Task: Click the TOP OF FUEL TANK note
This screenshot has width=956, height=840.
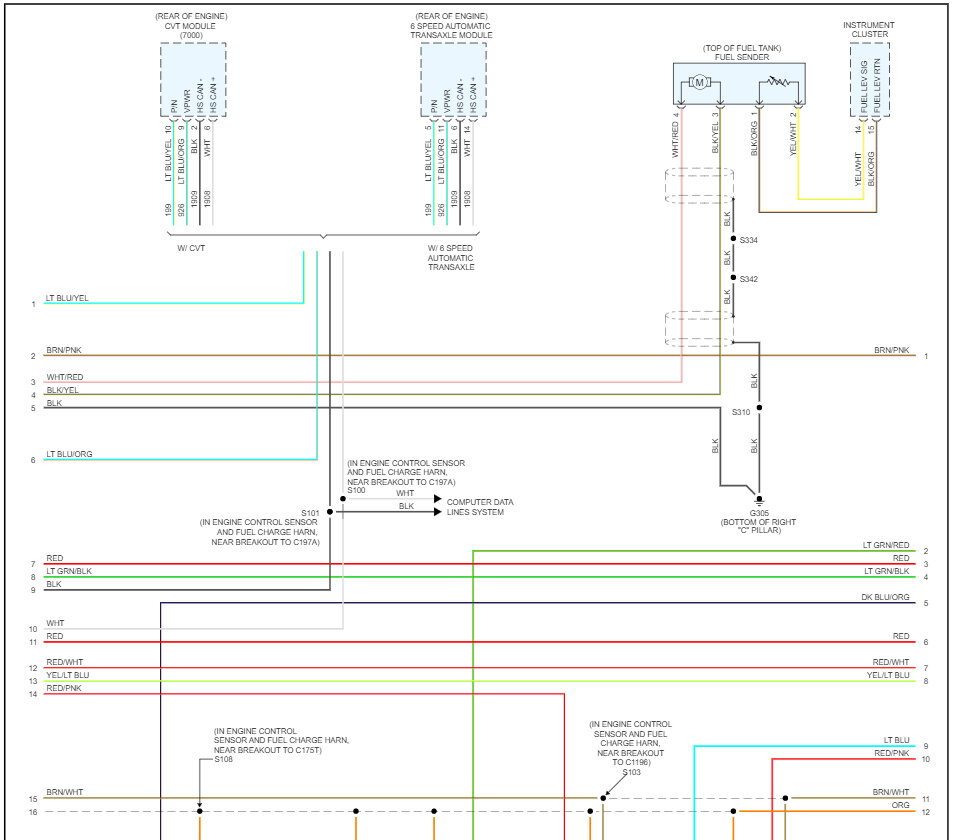Action: [x=742, y=48]
